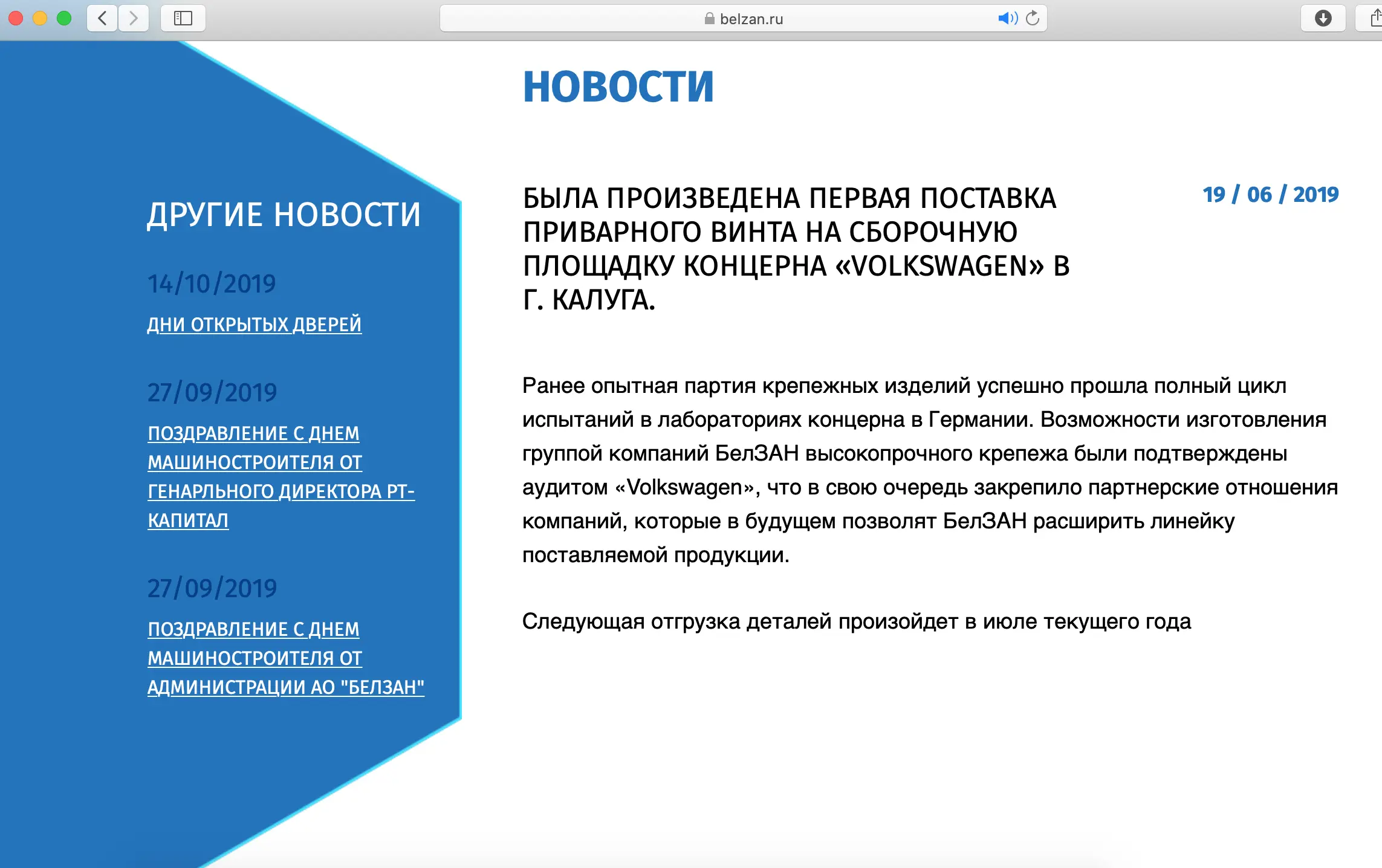Image resolution: width=1382 pixels, height=868 pixels.
Task: Go back with Safari back arrow
Action: click(x=103, y=18)
